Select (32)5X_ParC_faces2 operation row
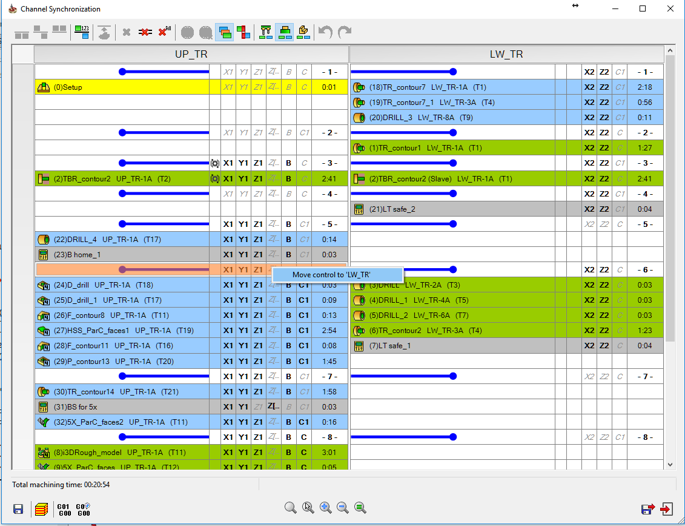This screenshot has width=685, height=526. (191, 422)
